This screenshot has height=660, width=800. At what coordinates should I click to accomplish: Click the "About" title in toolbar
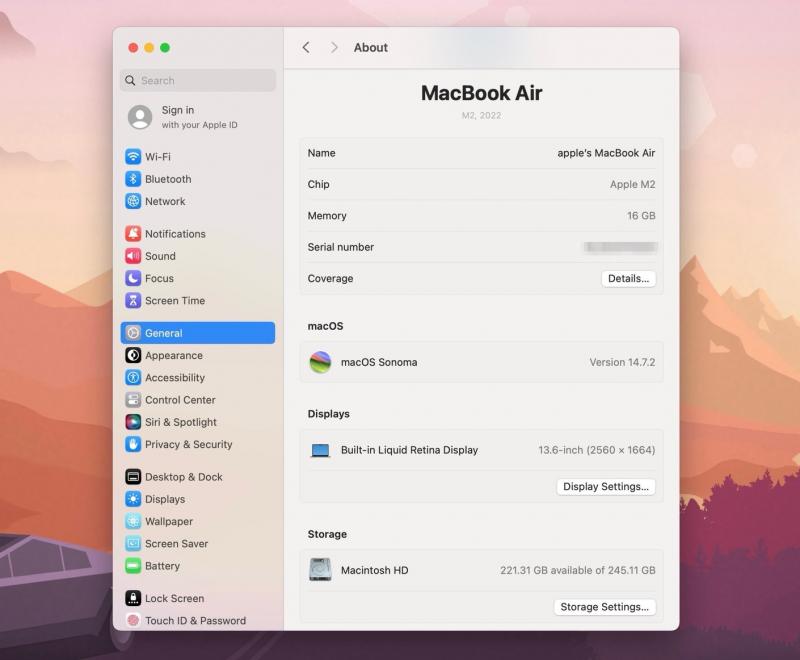click(371, 47)
